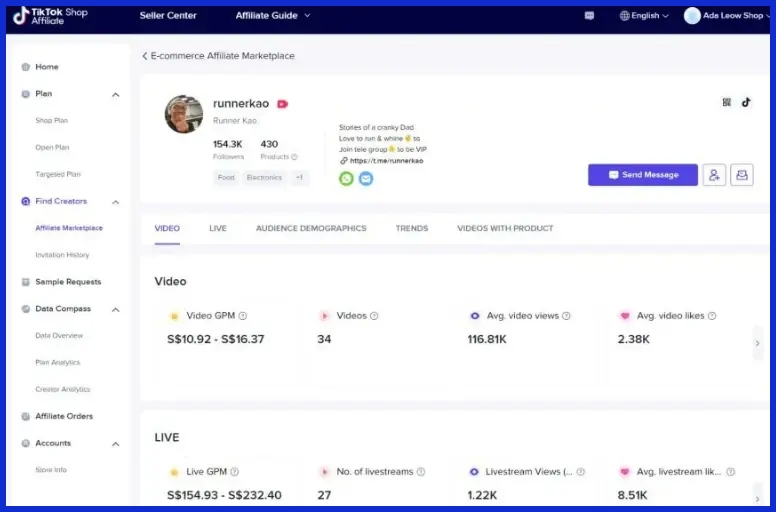Click the S$154.93 - S$232.40 Live GPM value
Screen dimensions: 776x512
224,495
